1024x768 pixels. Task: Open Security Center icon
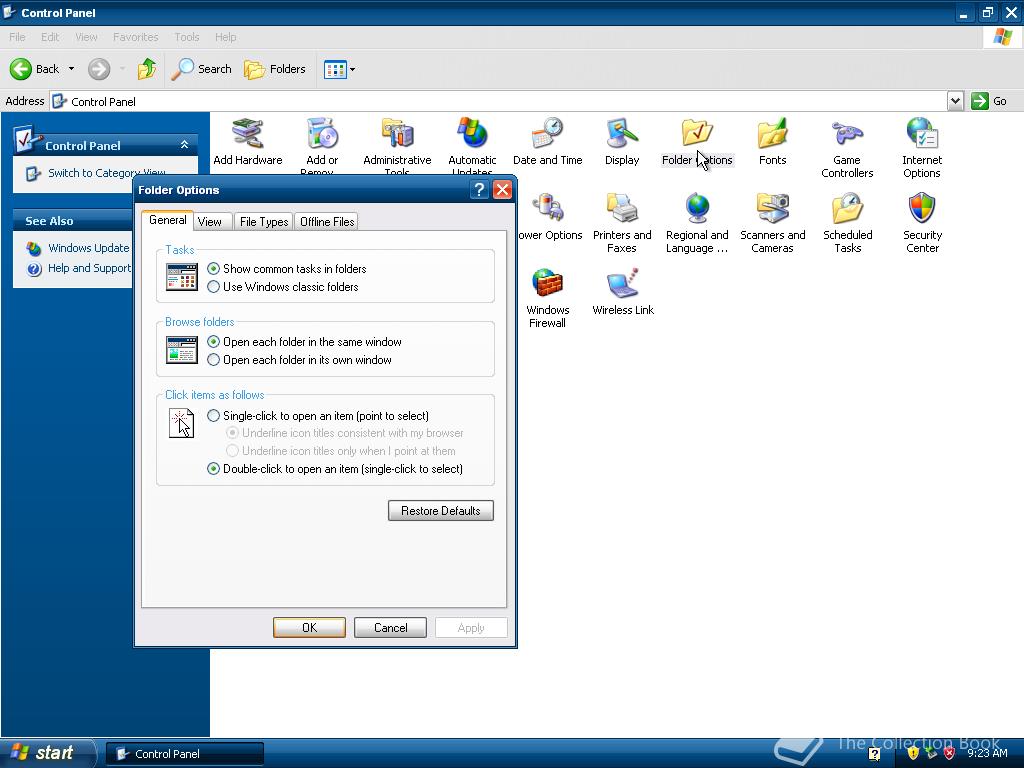tap(922, 223)
